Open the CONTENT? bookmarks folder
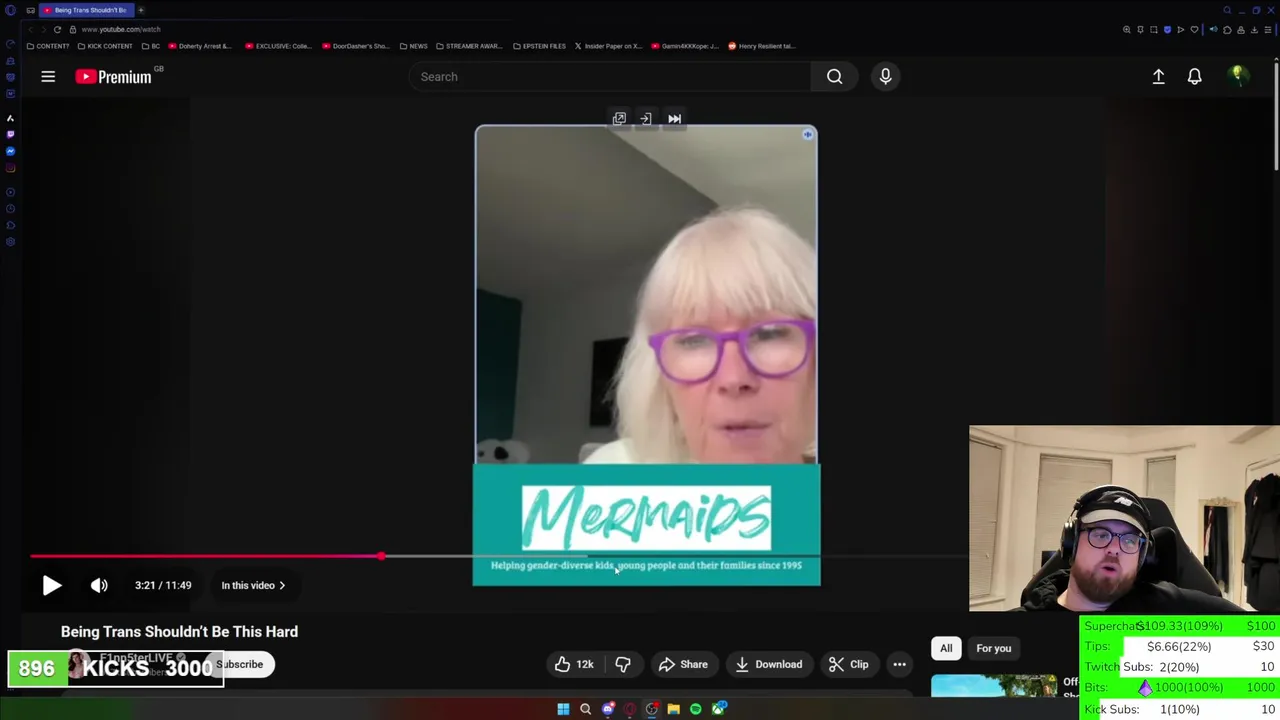 [48, 46]
